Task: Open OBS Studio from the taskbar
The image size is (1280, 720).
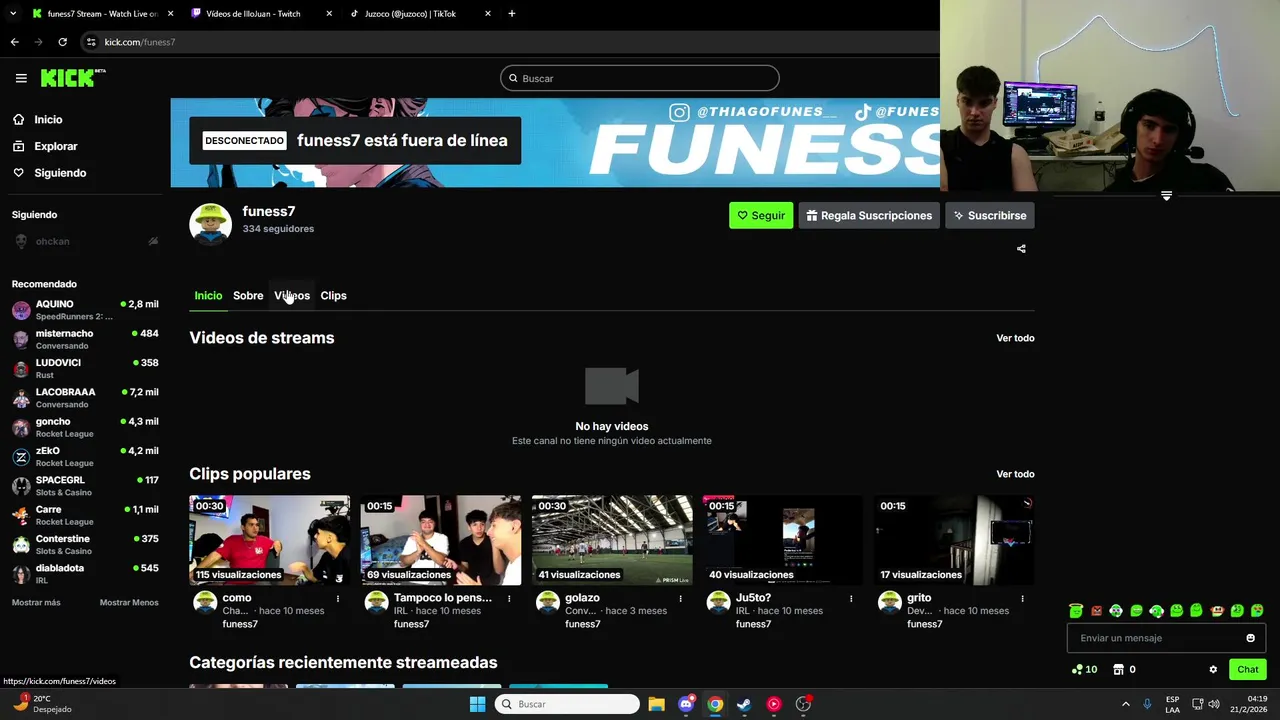Action: (x=803, y=704)
